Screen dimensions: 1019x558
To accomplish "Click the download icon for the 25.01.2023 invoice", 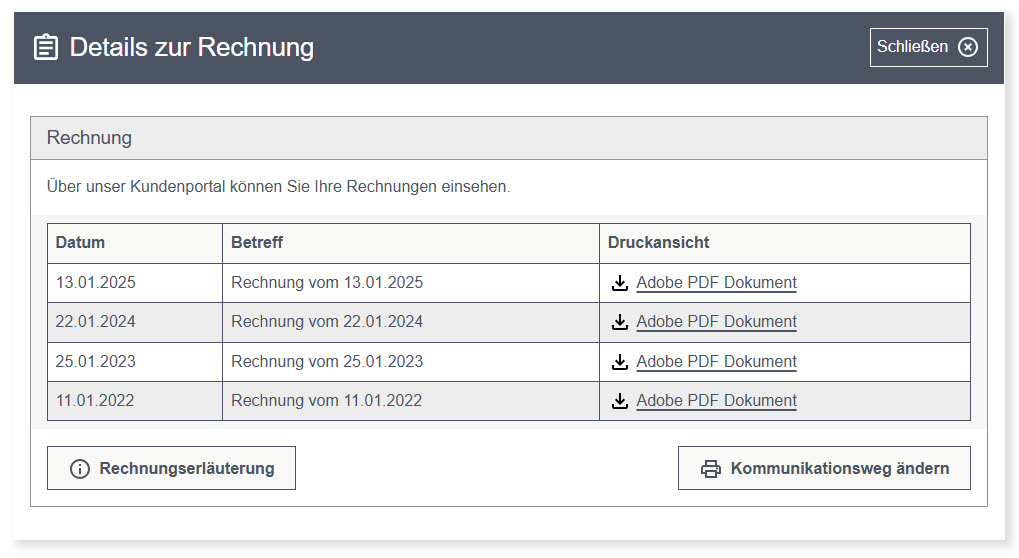I will pos(620,362).
